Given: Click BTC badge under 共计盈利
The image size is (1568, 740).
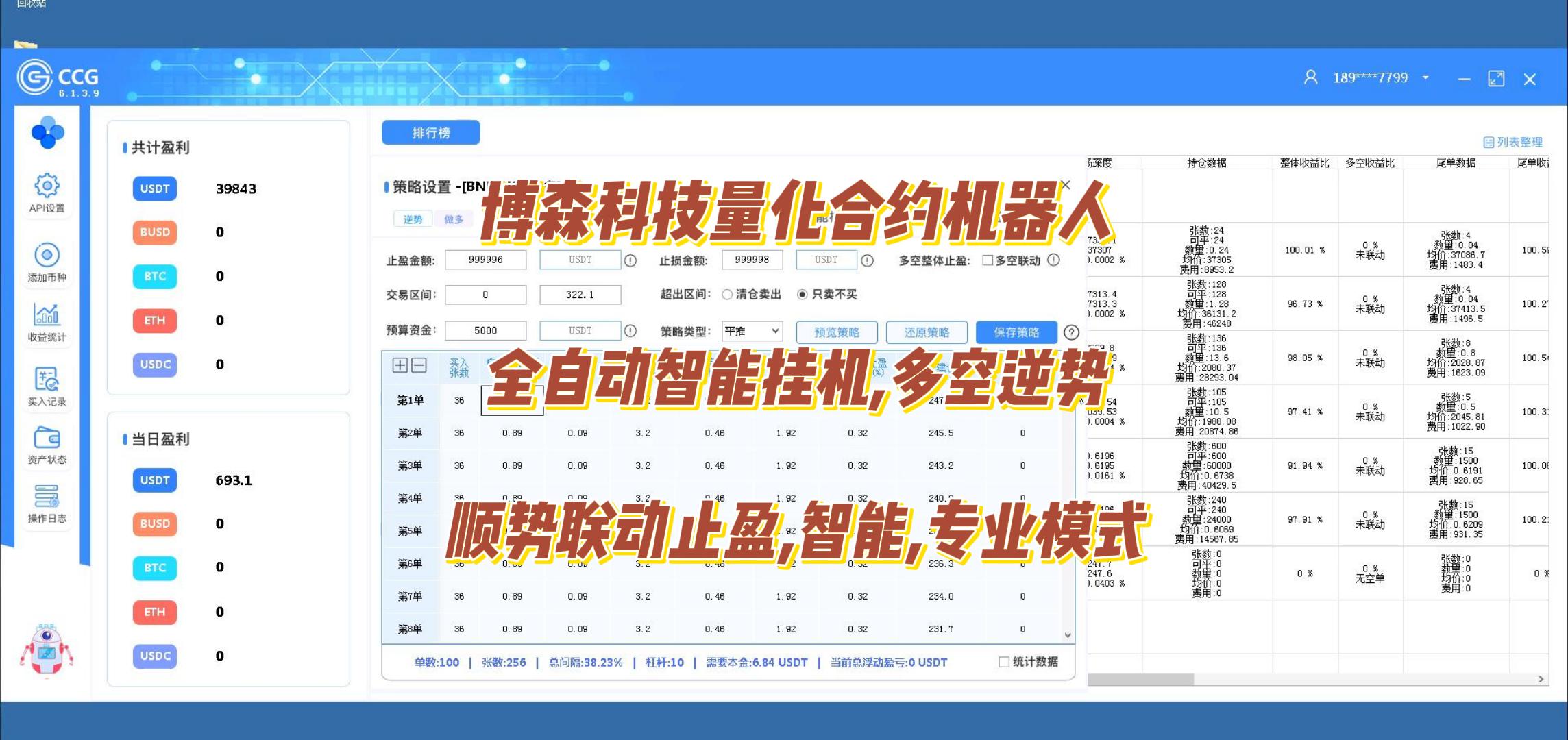Looking at the screenshot, I should coord(155,276).
